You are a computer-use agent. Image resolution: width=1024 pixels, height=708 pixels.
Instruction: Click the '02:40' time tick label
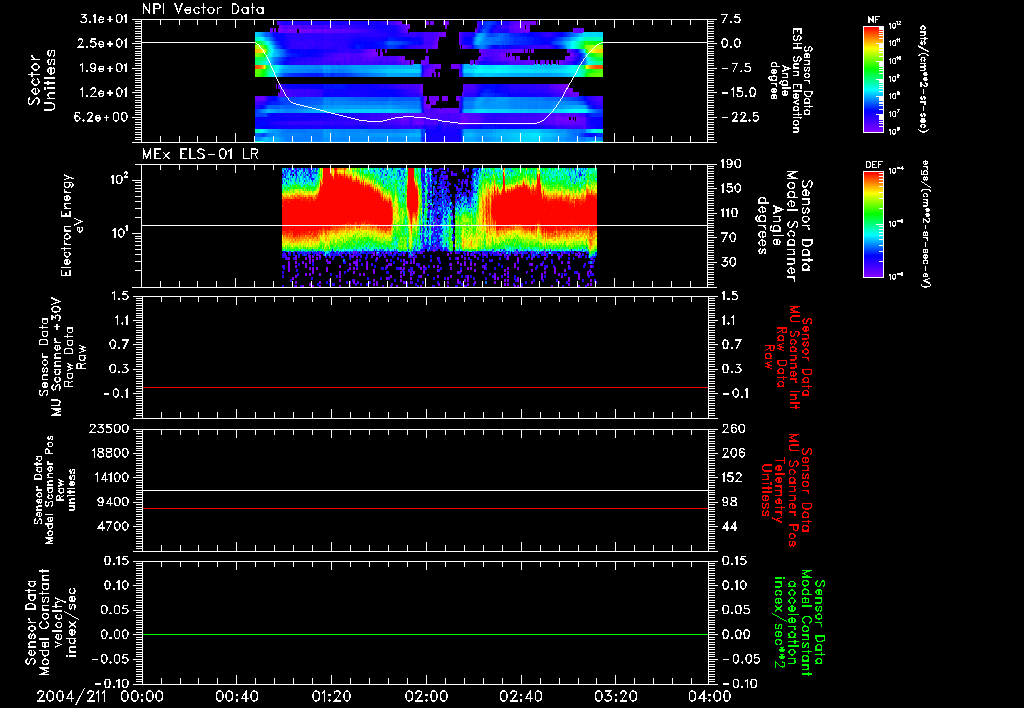click(520, 696)
